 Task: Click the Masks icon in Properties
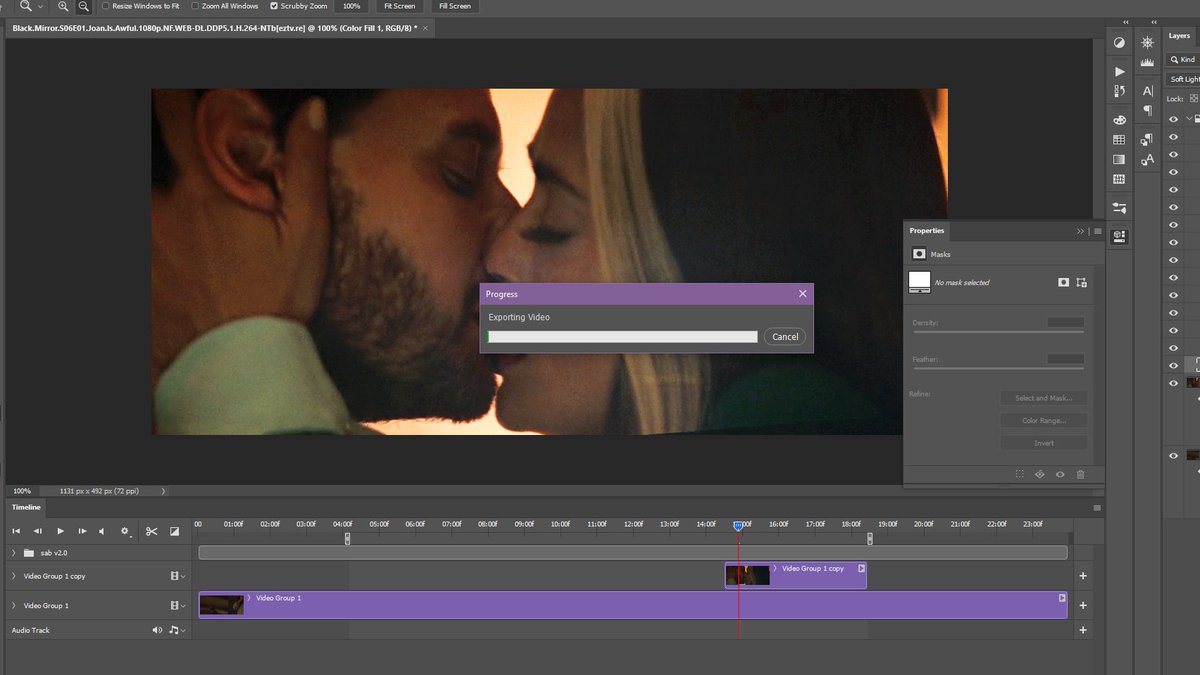(x=919, y=254)
